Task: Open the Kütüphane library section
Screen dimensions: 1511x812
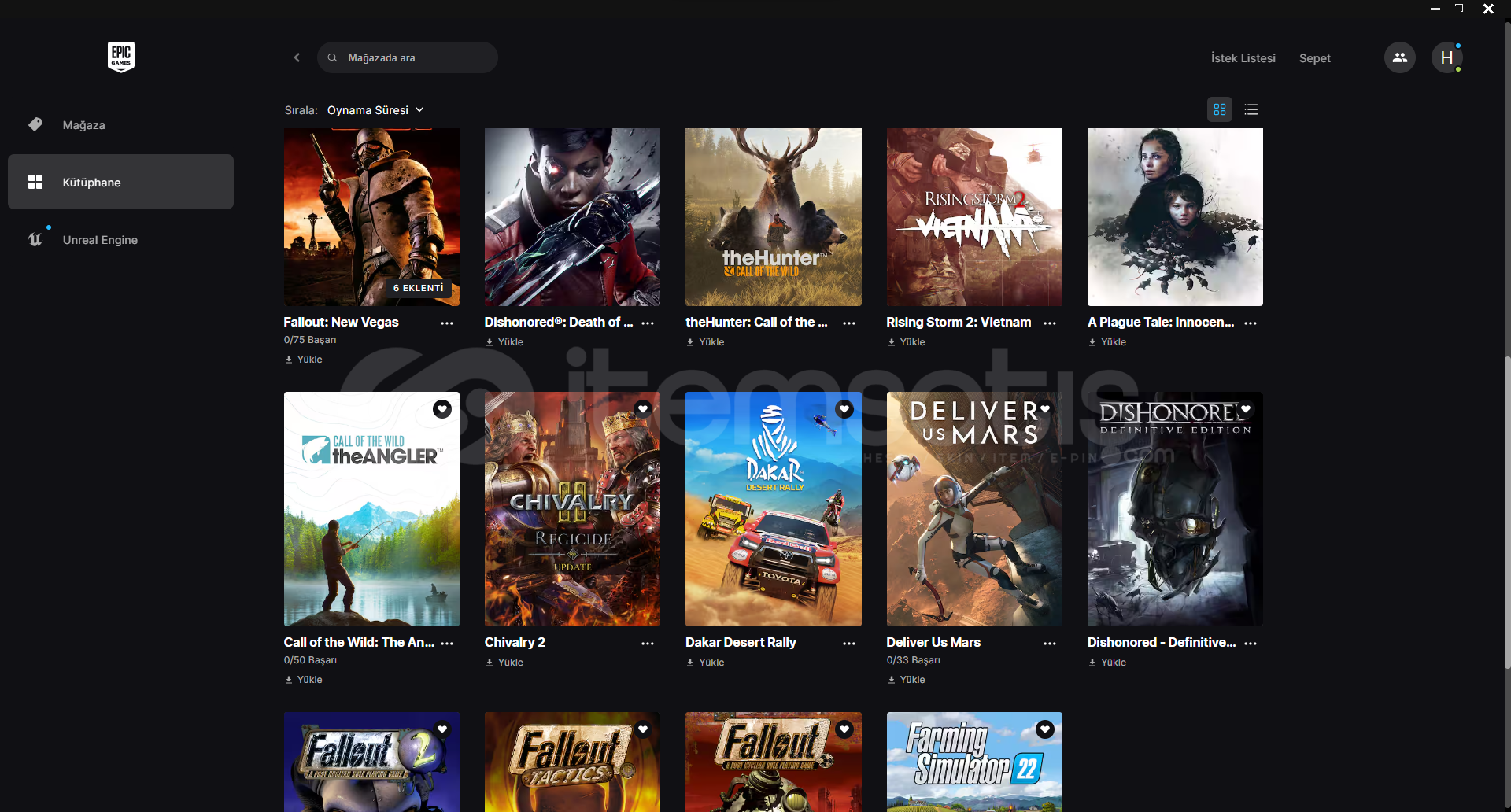Action: [120, 182]
